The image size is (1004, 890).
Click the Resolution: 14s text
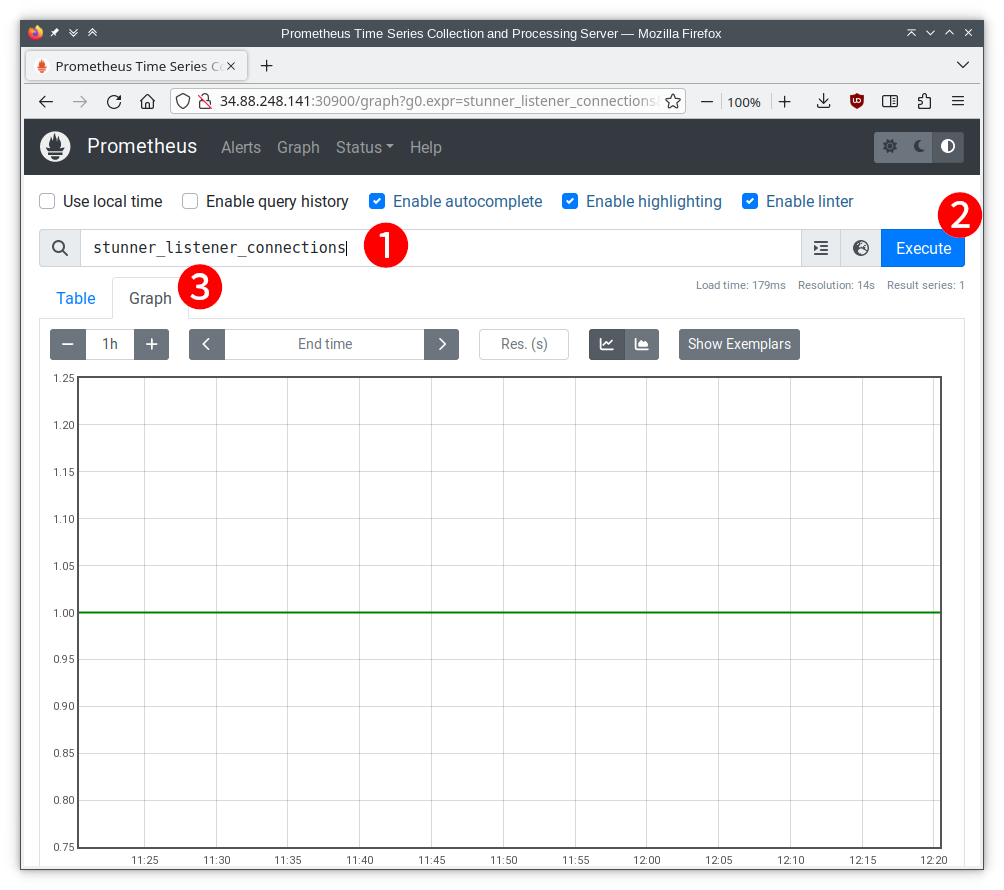836,286
